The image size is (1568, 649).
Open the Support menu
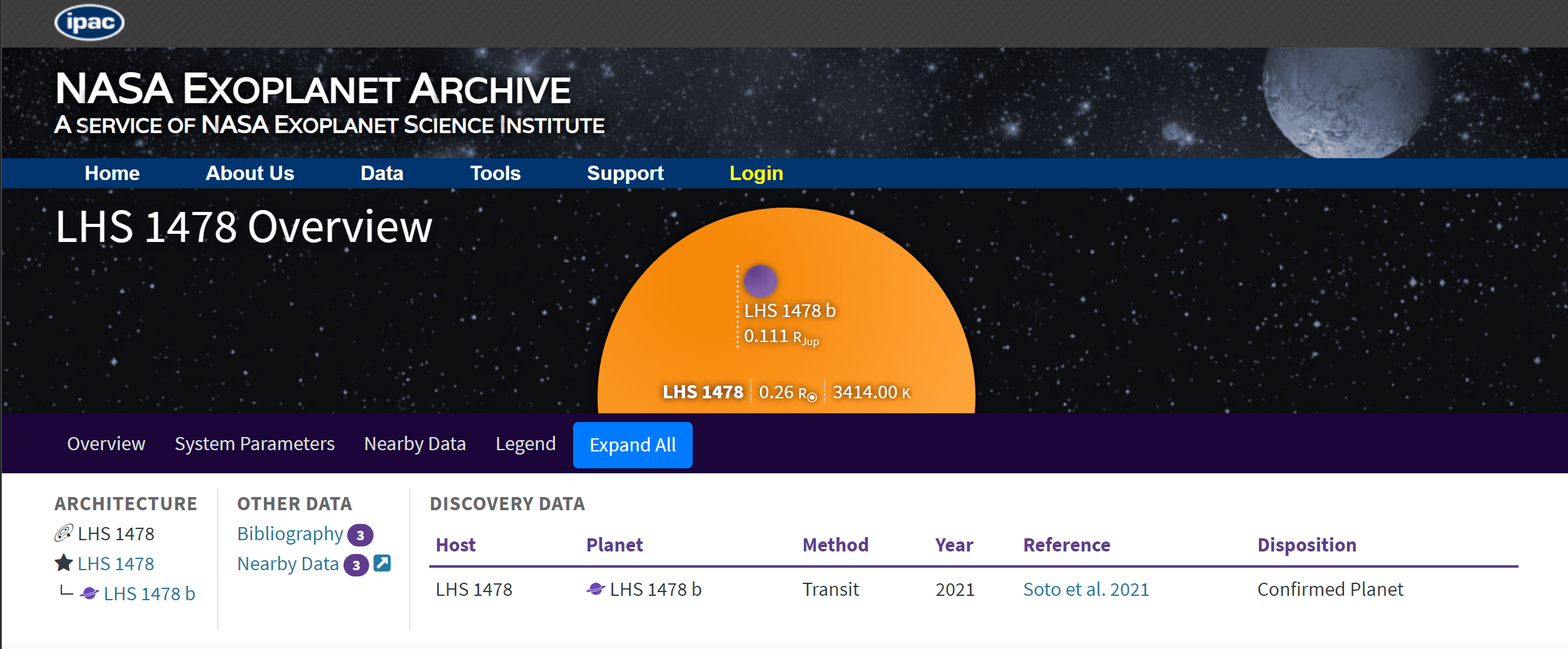click(625, 173)
